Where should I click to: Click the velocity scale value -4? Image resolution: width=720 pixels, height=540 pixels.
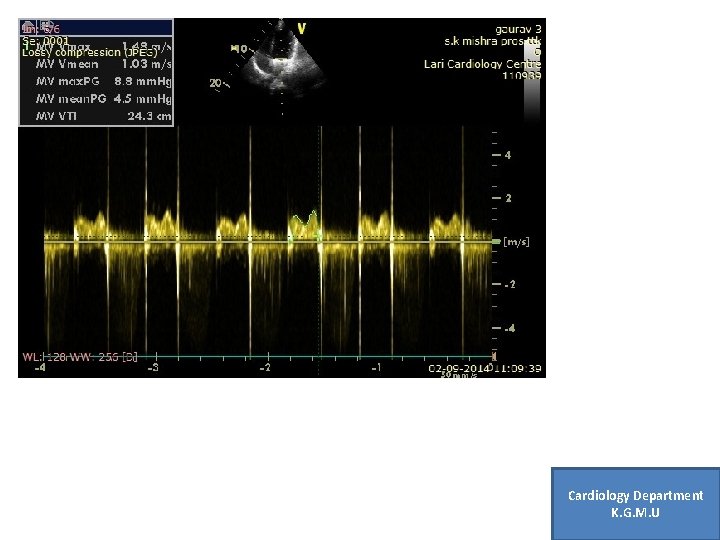click(x=510, y=328)
